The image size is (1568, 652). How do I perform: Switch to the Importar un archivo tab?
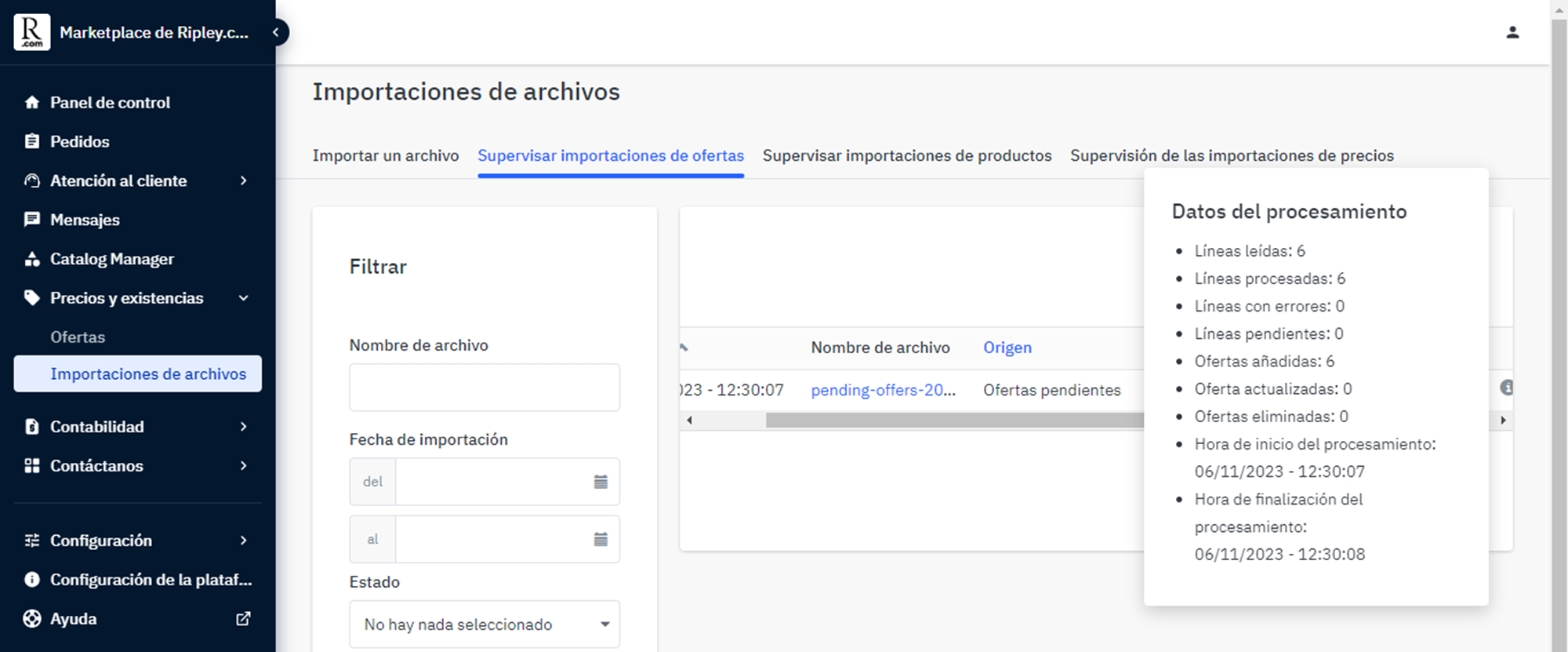coord(386,155)
